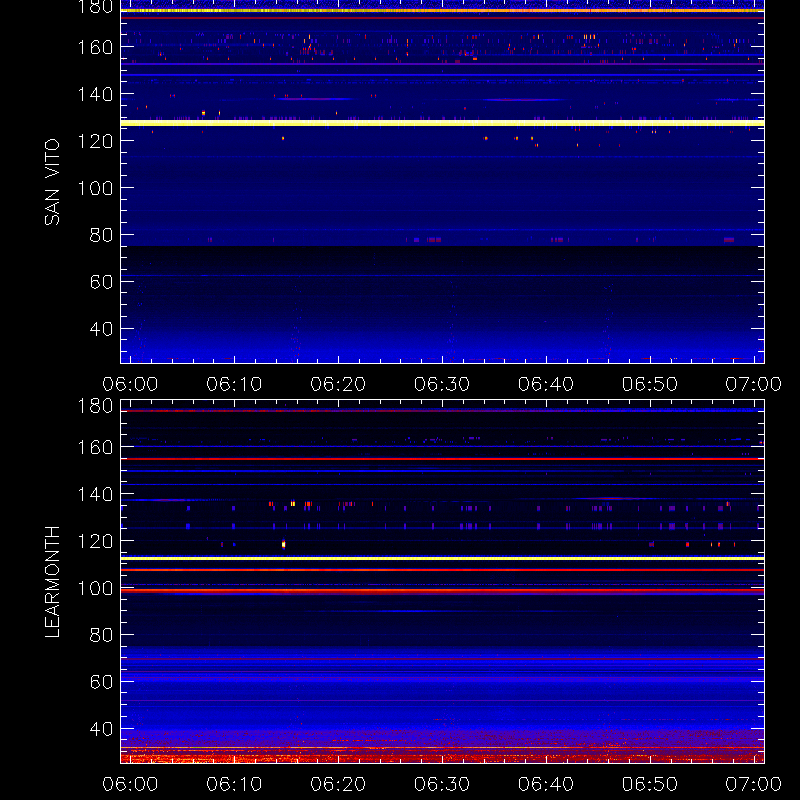Choose the 80 frequency label on Learmonth axis

(x=101, y=635)
